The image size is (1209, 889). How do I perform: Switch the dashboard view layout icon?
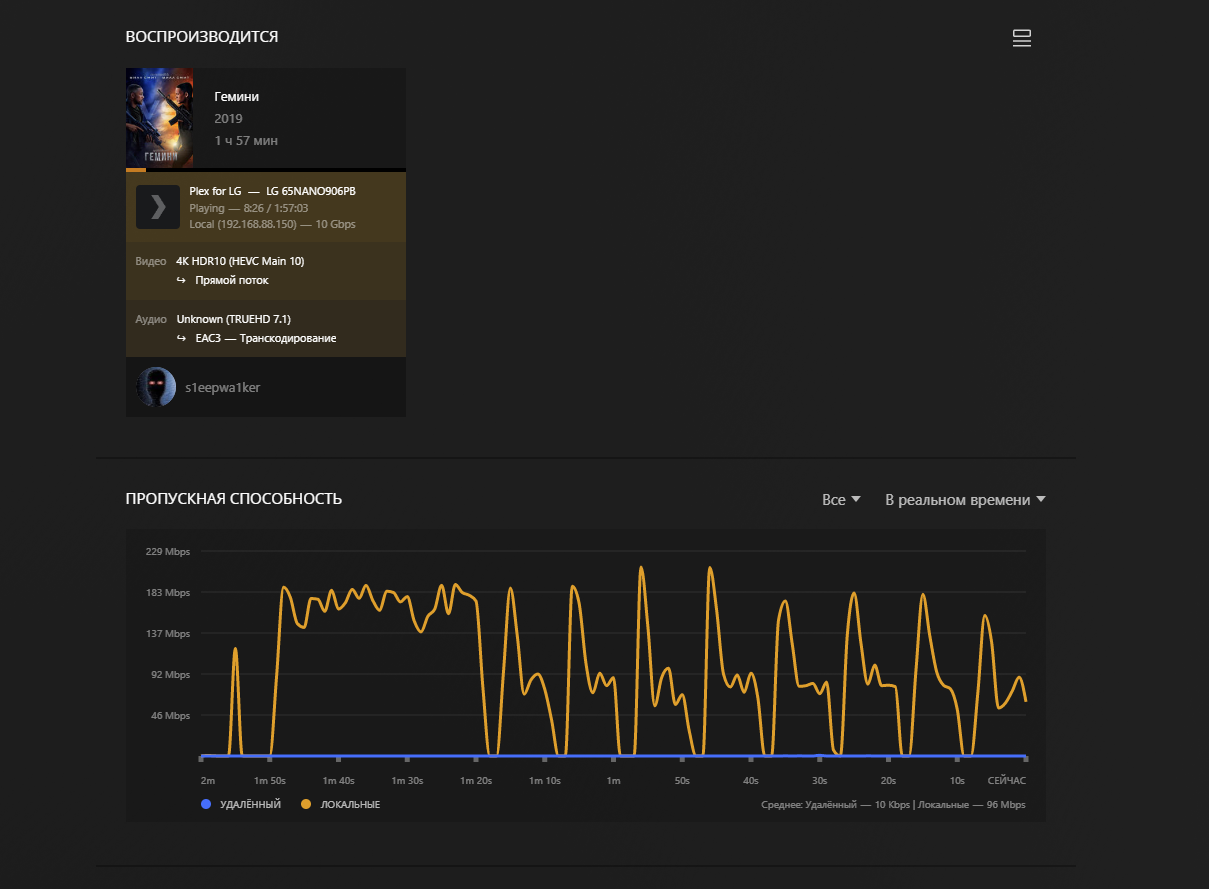[1021, 39]
